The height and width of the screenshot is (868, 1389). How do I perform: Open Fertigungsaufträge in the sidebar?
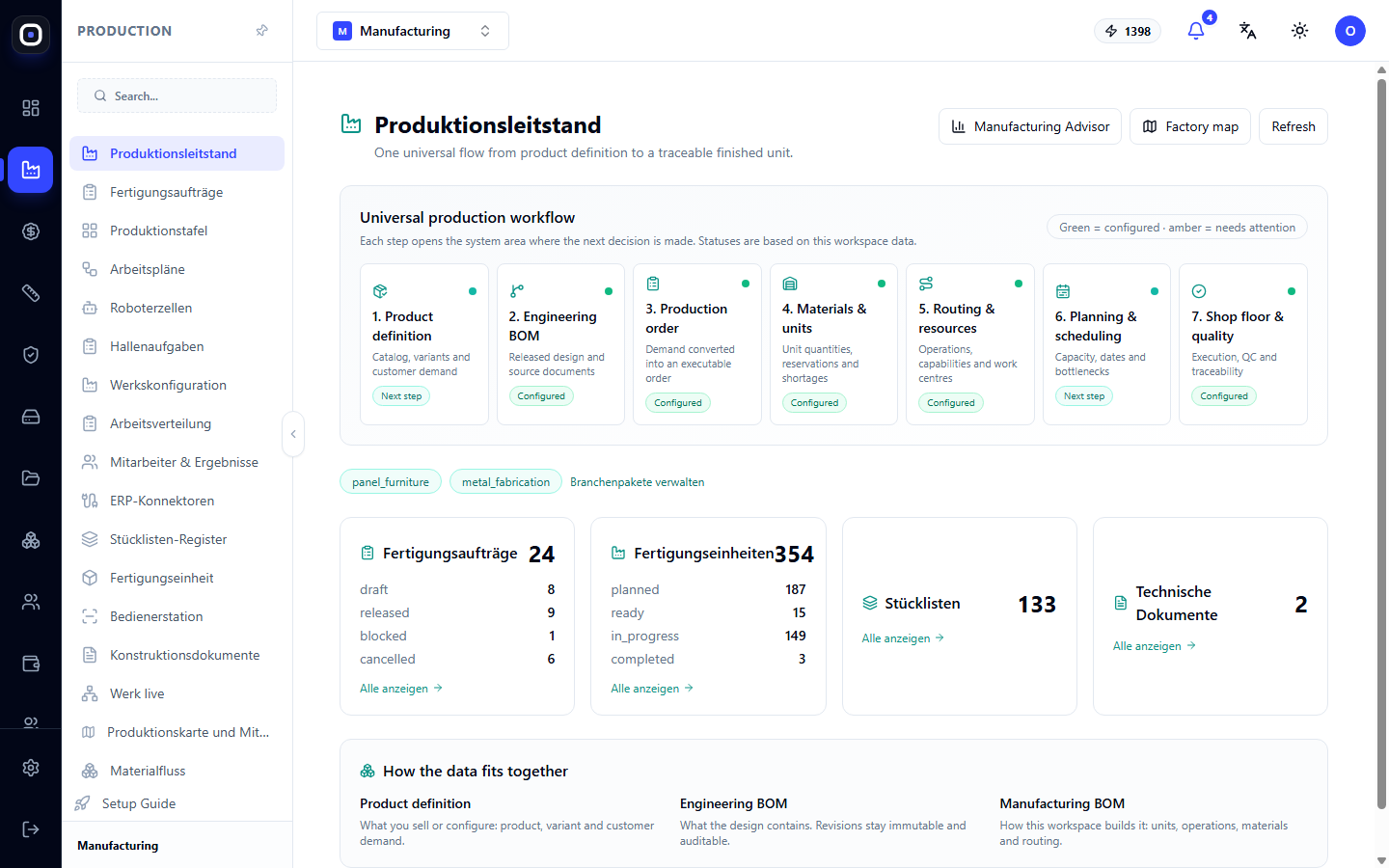coord(177,192)
